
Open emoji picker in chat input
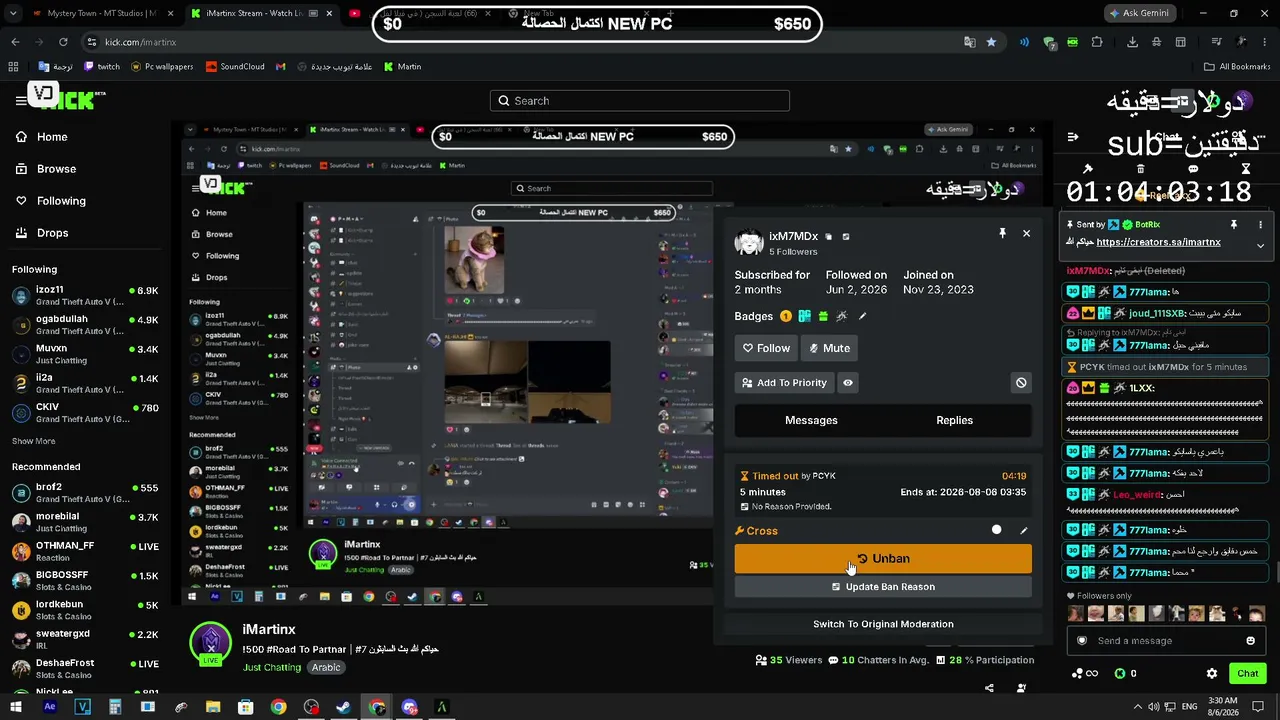click(x=1250, y=641)
